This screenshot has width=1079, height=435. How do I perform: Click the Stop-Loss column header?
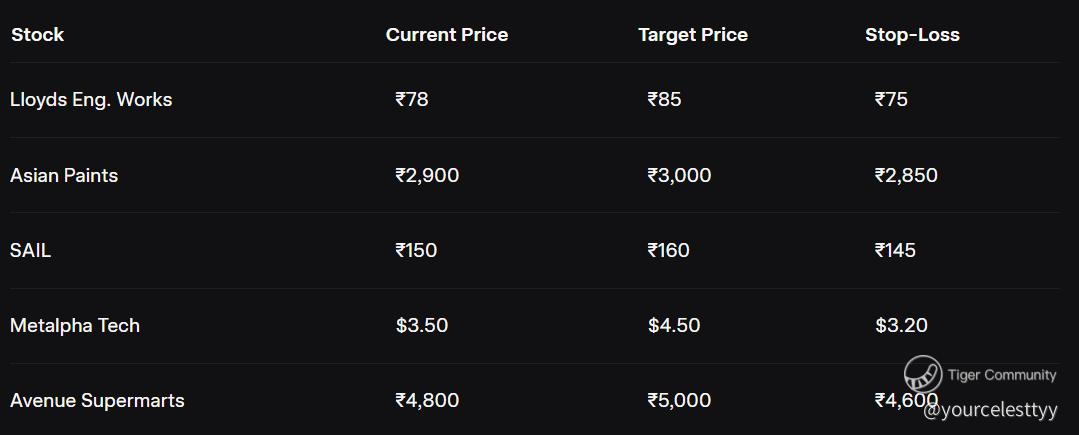[x=912, y=35]
